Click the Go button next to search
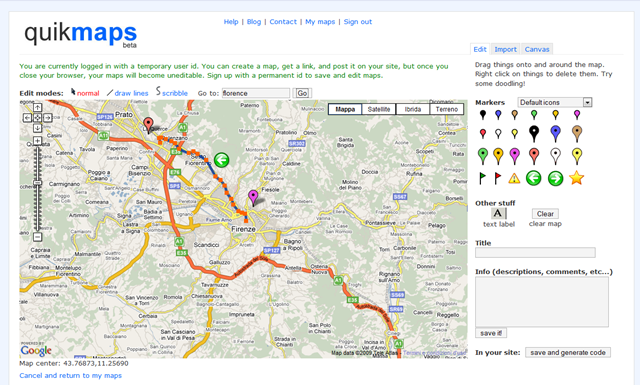640x385 pixels. pos(302,93)
